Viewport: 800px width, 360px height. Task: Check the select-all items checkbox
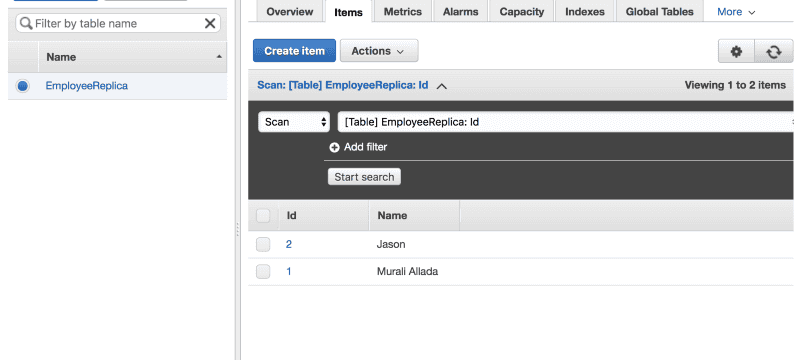pos(263,216)
